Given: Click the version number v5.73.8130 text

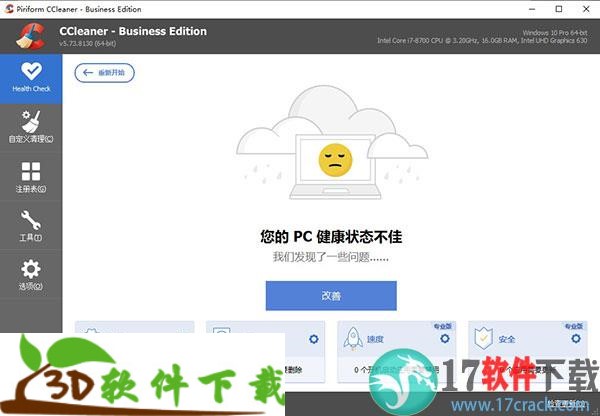Looking at the screenshot, I should pos(88,44).
